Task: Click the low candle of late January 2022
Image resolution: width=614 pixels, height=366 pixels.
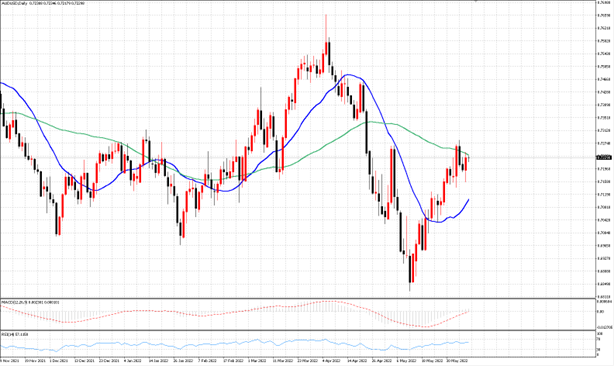Action: click(x=181, y=232)
